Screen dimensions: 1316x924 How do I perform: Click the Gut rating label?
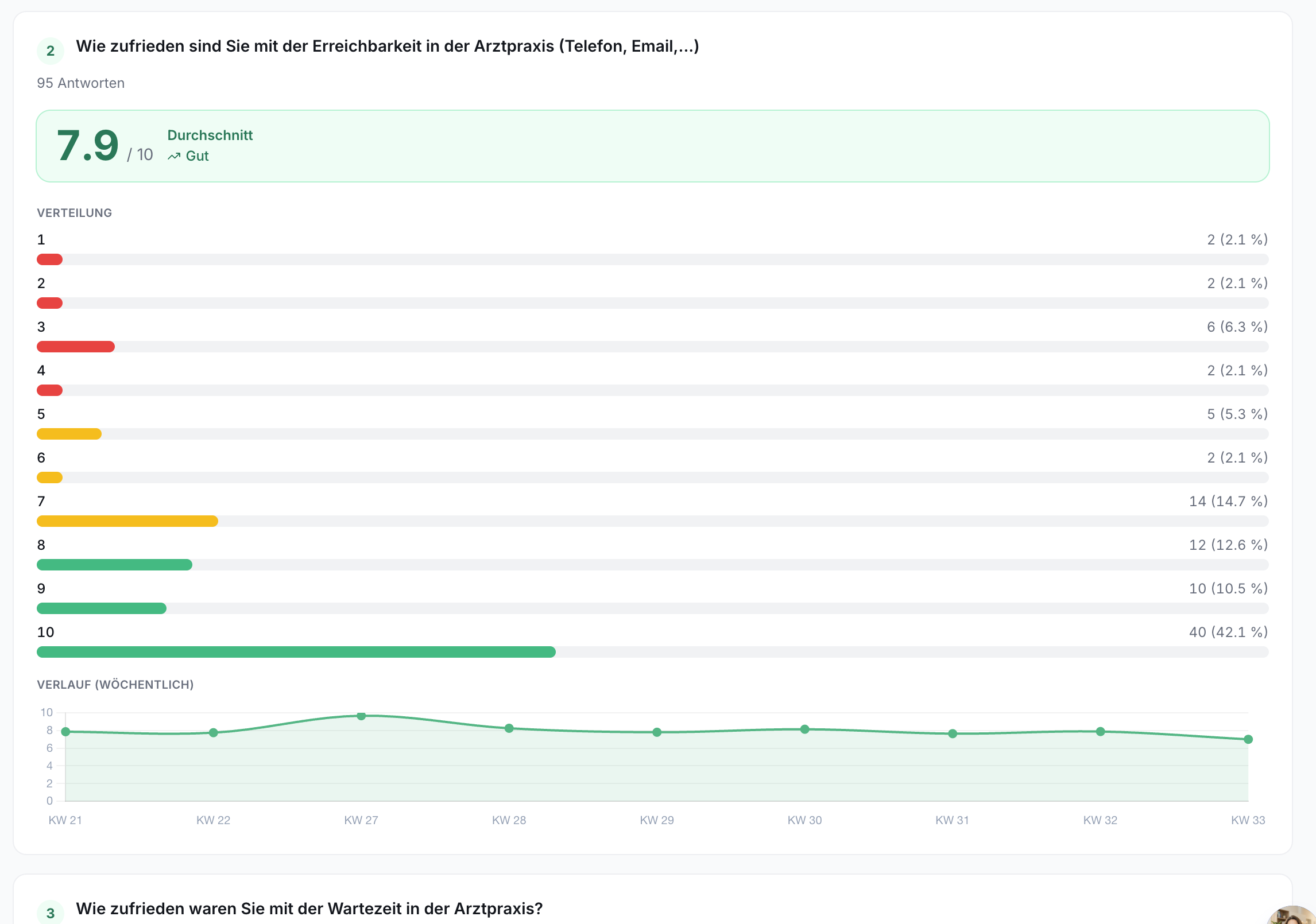point(197,156)
